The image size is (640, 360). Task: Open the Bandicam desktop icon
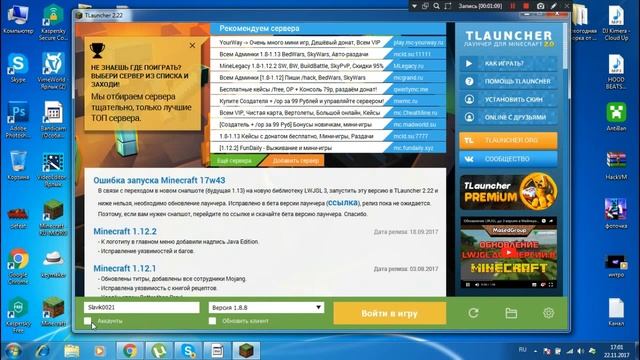coord(53,119)
